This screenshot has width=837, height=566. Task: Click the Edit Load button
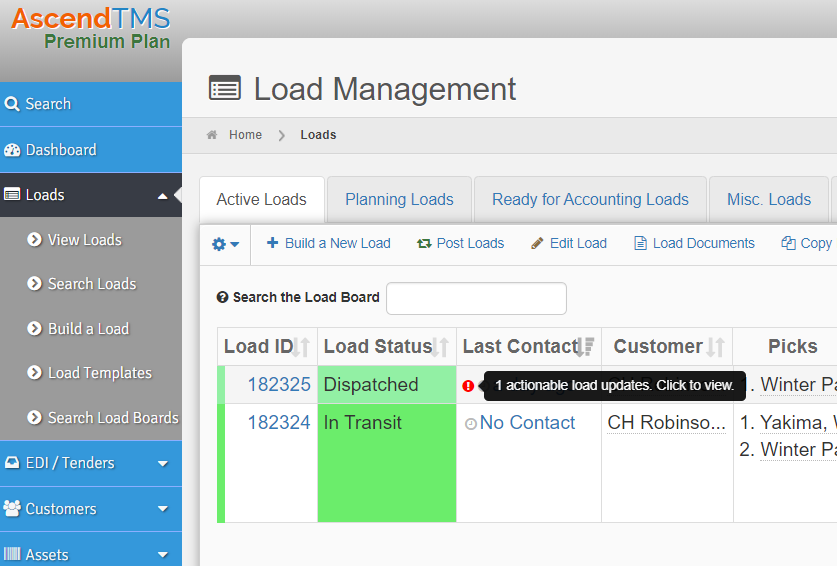569,243
